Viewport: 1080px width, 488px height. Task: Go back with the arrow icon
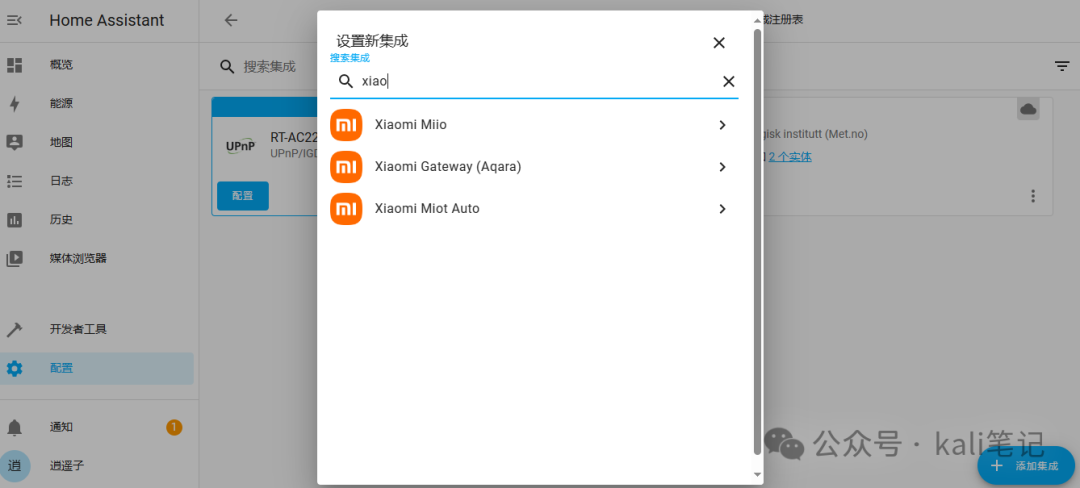click(231, 20)
